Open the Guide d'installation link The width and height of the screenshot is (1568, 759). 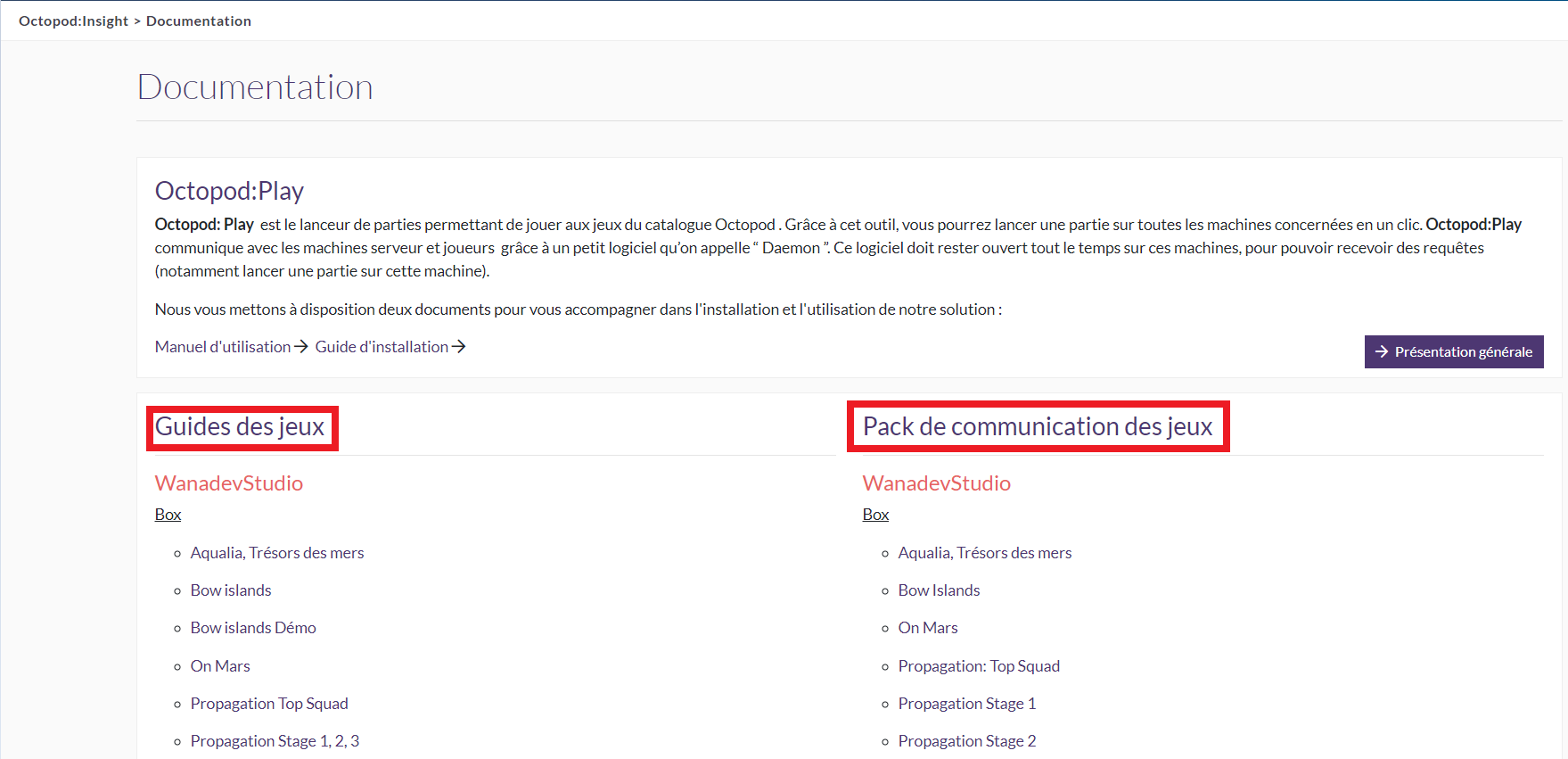[x=382, y=347]
